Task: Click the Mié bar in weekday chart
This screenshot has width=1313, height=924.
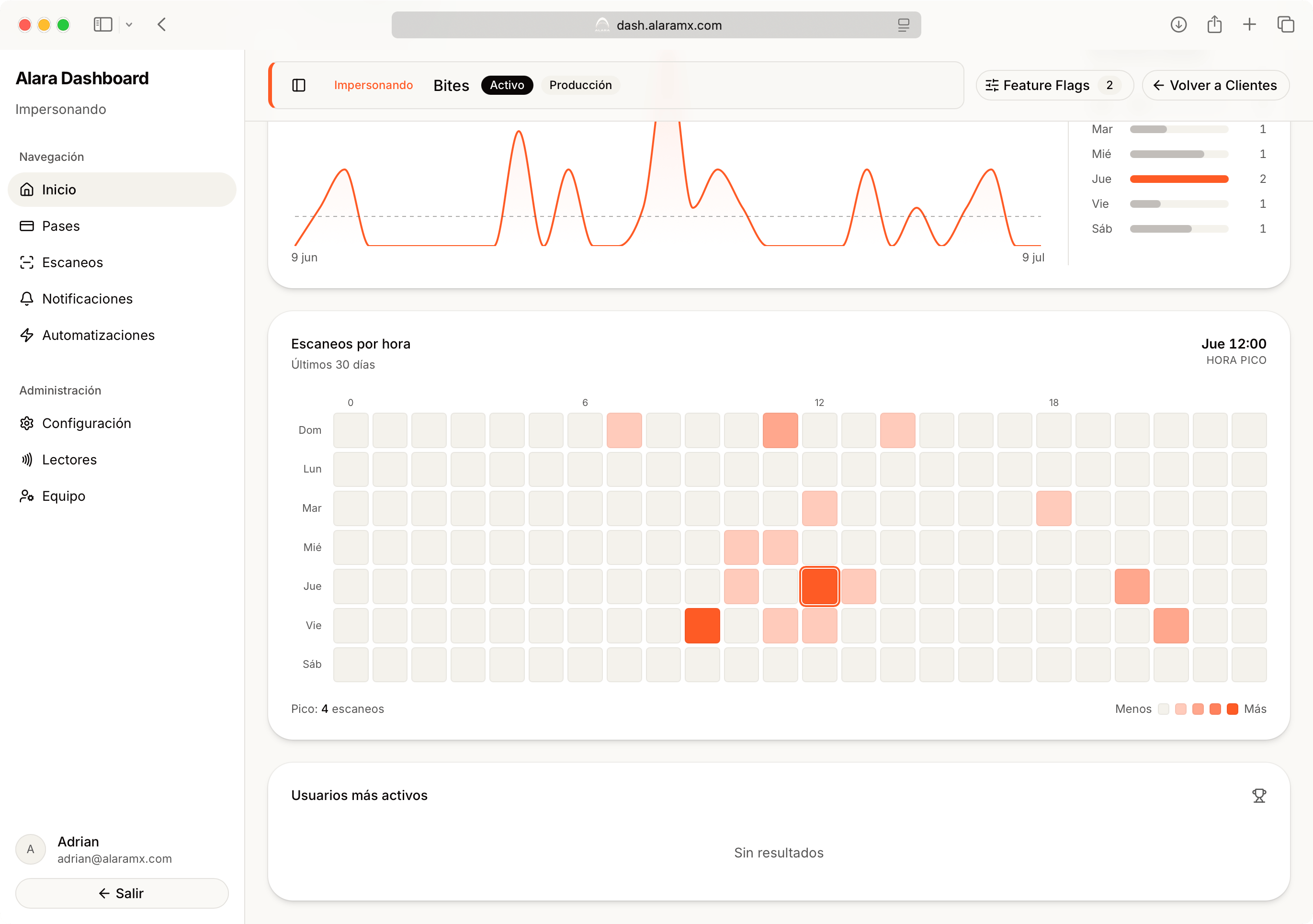Action: tap(1179, 154)
